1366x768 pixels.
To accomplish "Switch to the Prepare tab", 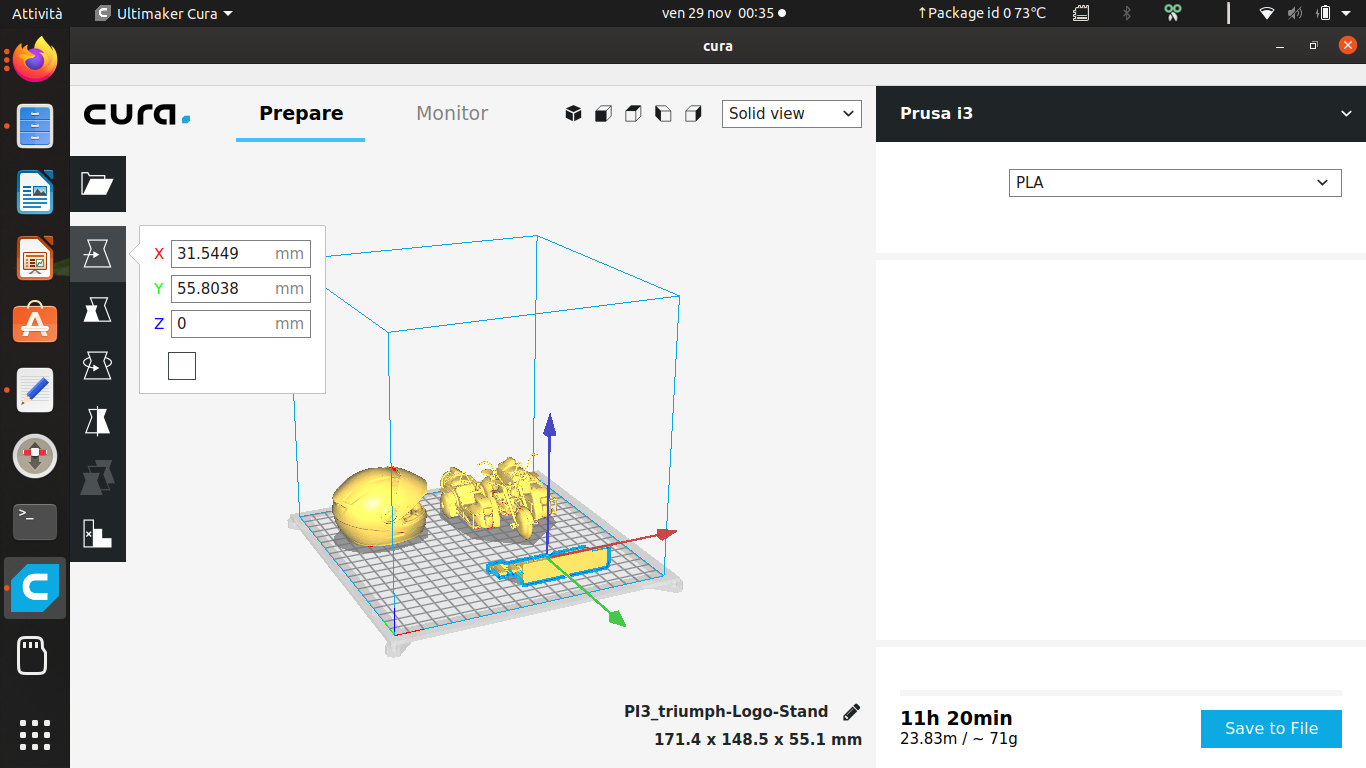I will pos(301,114).
